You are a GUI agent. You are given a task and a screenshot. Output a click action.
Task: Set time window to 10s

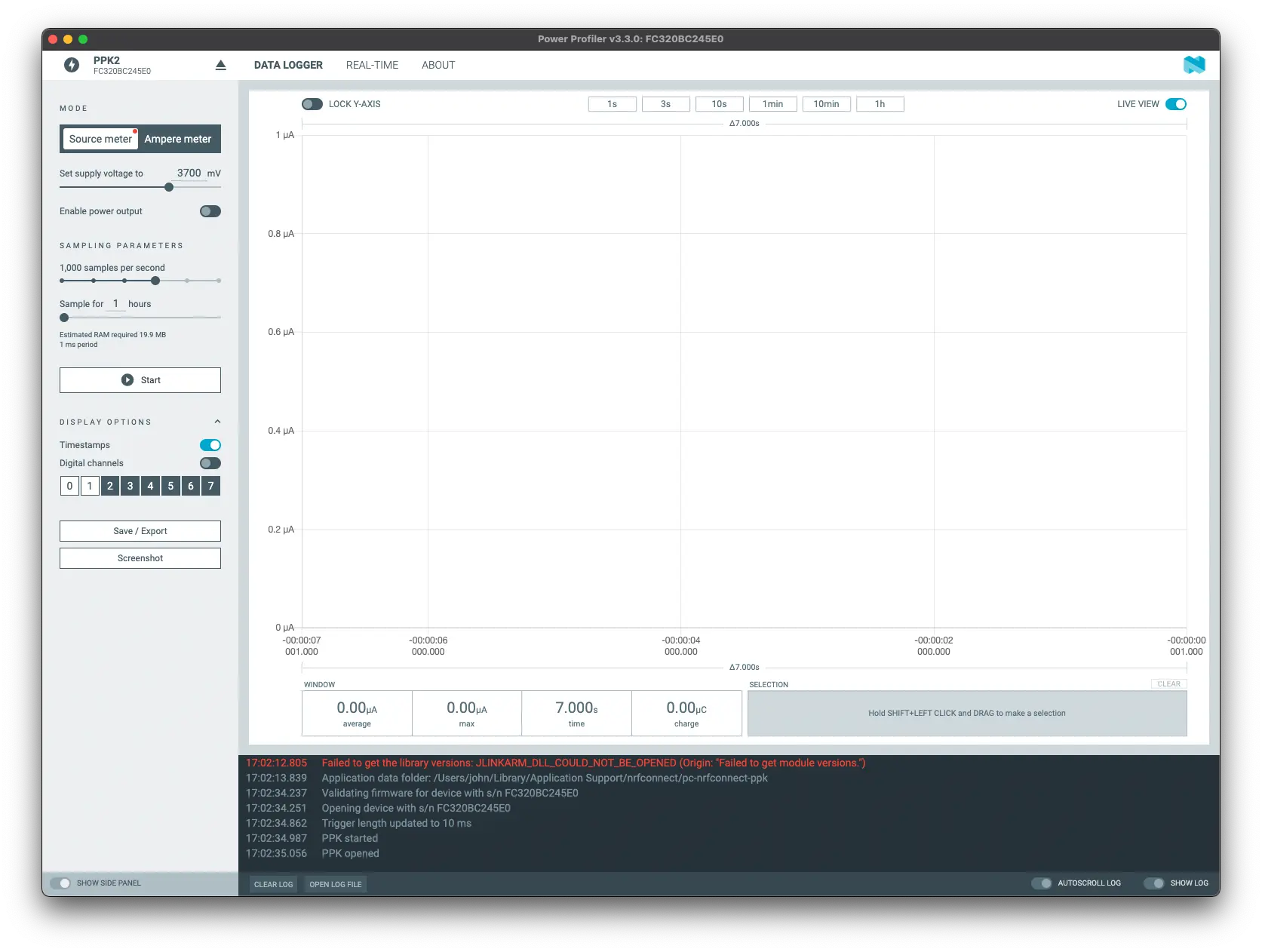pyautogui.click(x=720, y=104)
